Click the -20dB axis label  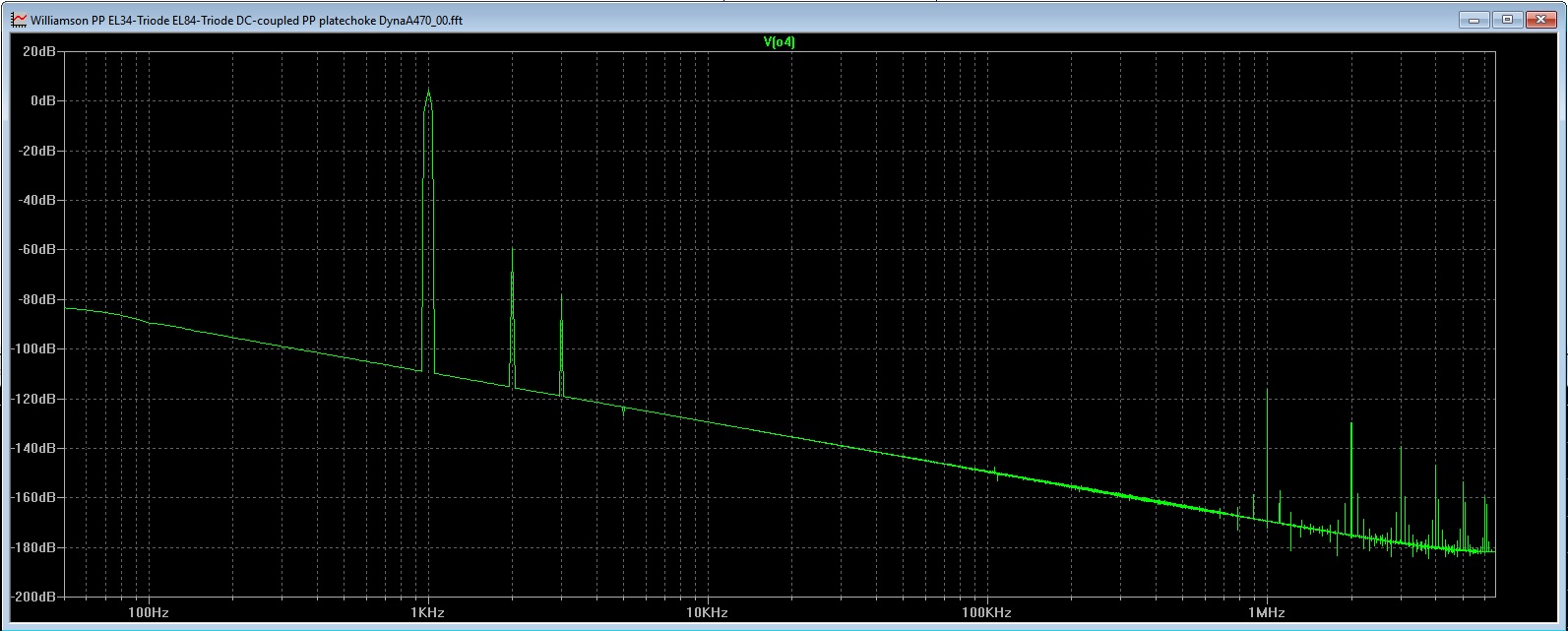[35, 151]
